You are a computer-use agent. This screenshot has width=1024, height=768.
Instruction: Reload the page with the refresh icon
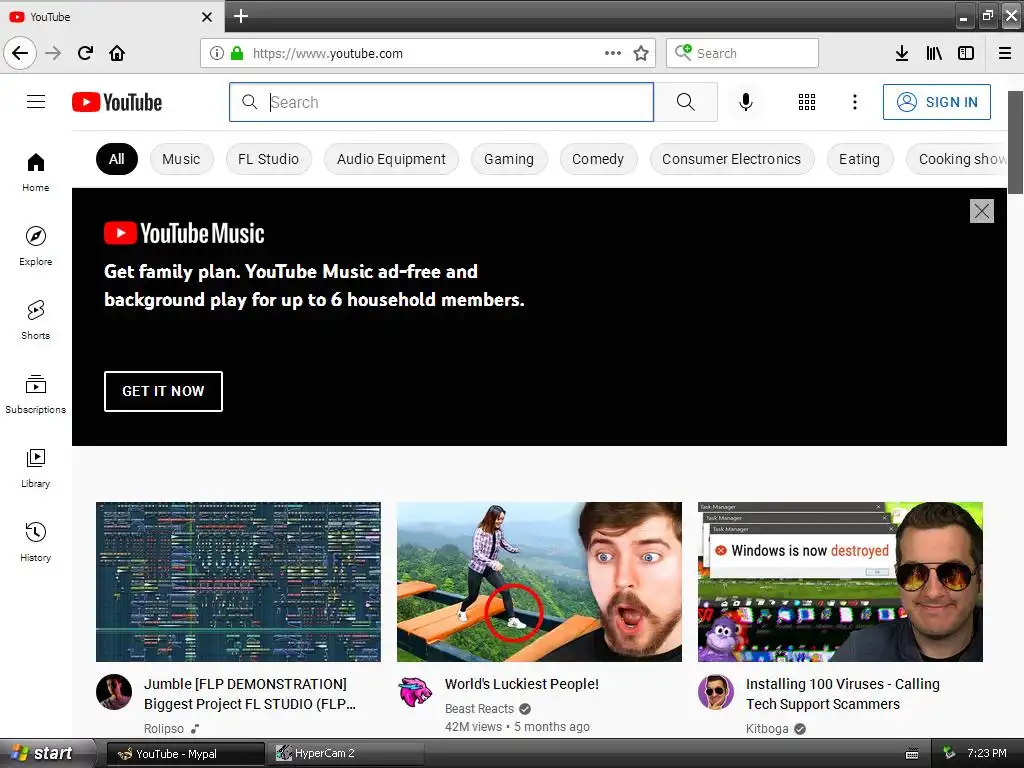pos(85,53)
